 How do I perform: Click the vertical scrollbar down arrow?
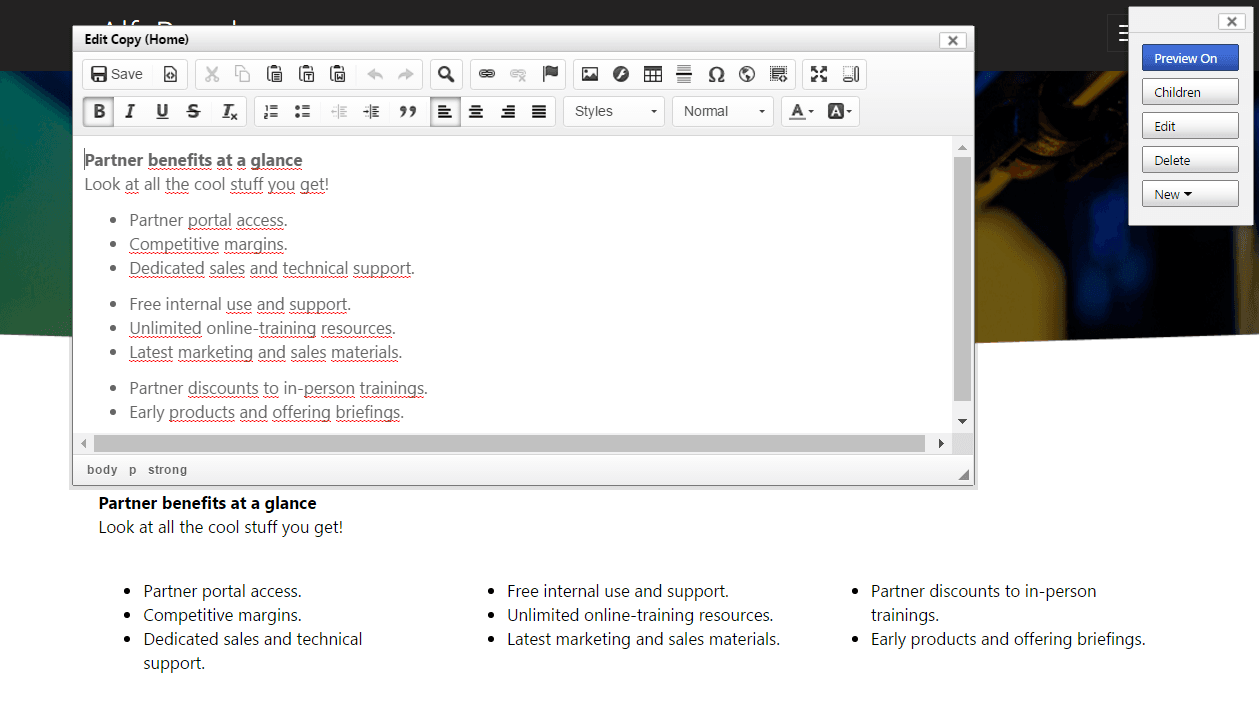click(962, 422)
